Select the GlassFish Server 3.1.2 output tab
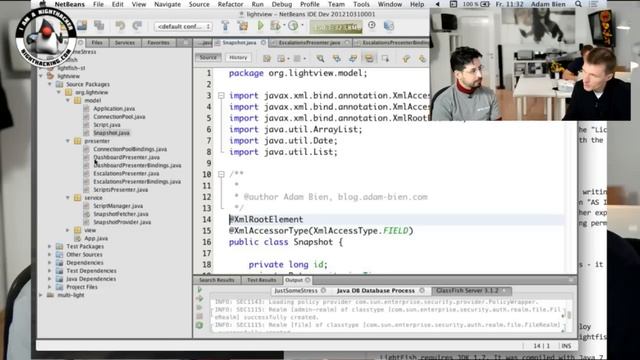This screenshot has width=640, height=360. [x=471, y=291]
